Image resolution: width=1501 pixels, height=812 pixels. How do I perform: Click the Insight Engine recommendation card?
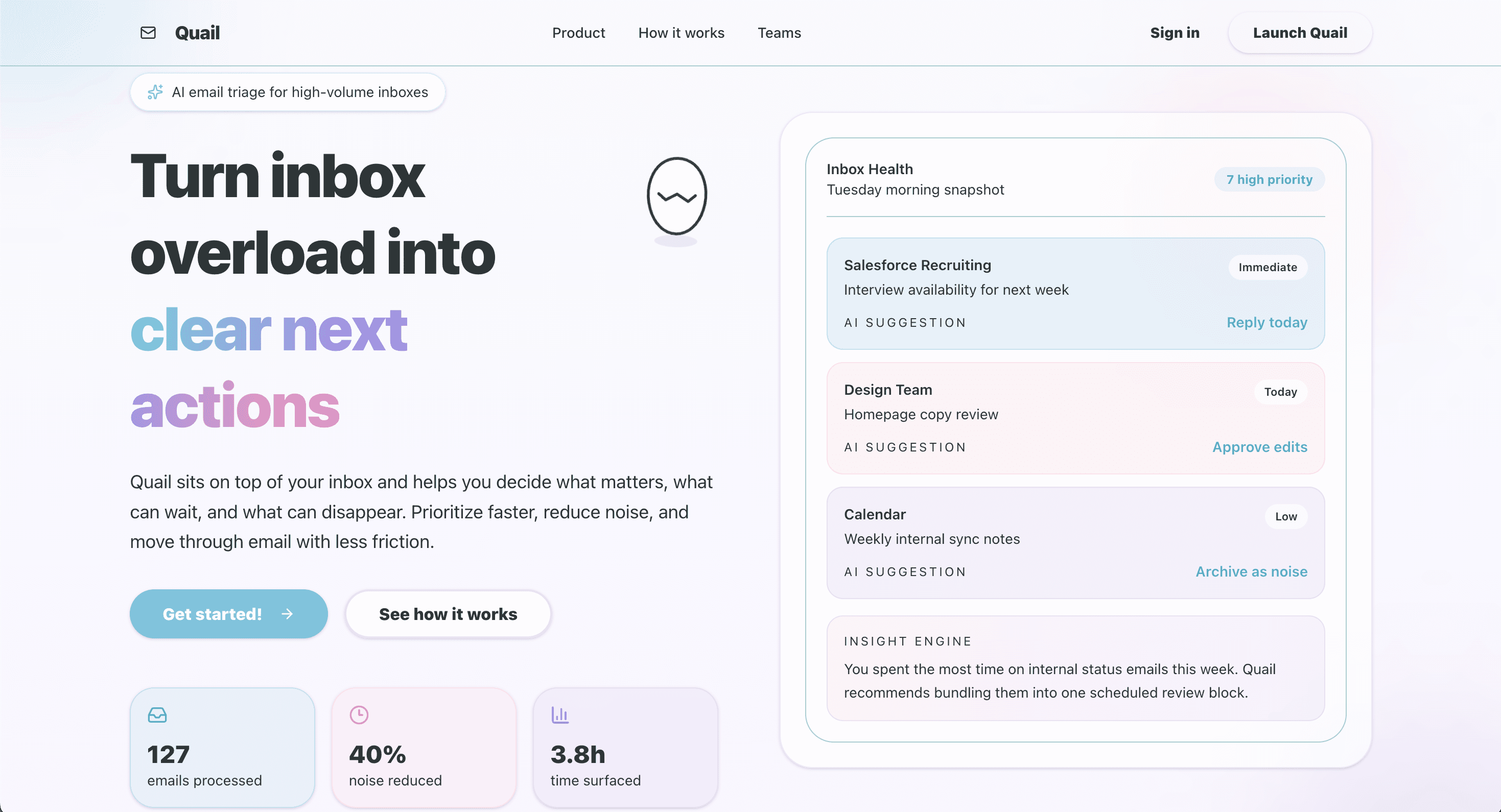(x=1075, y=668)
